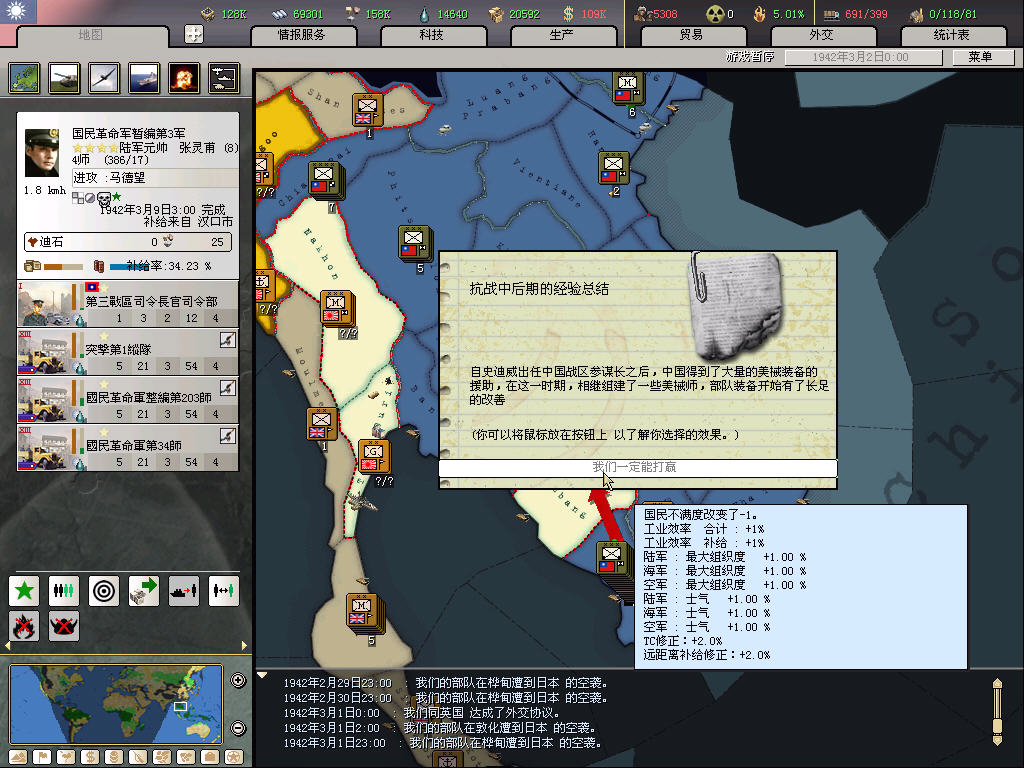Select the economic mapmode dollar icon
This screenshot has width=1024, height=768.
point(90,758)
